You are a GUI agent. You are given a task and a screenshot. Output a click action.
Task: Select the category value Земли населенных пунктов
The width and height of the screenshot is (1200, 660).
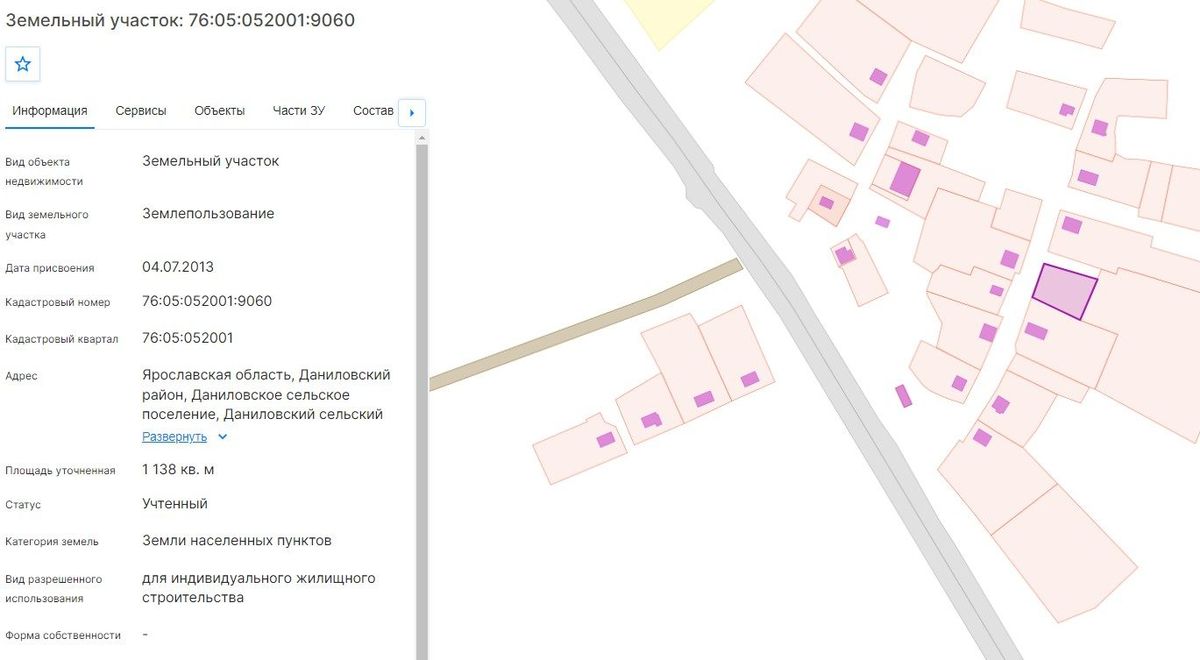pyautogui.click(x=237, y=541)
